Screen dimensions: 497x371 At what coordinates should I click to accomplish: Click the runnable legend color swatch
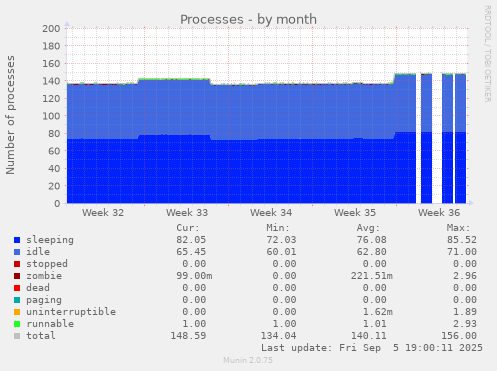click(x=17, y=324)
